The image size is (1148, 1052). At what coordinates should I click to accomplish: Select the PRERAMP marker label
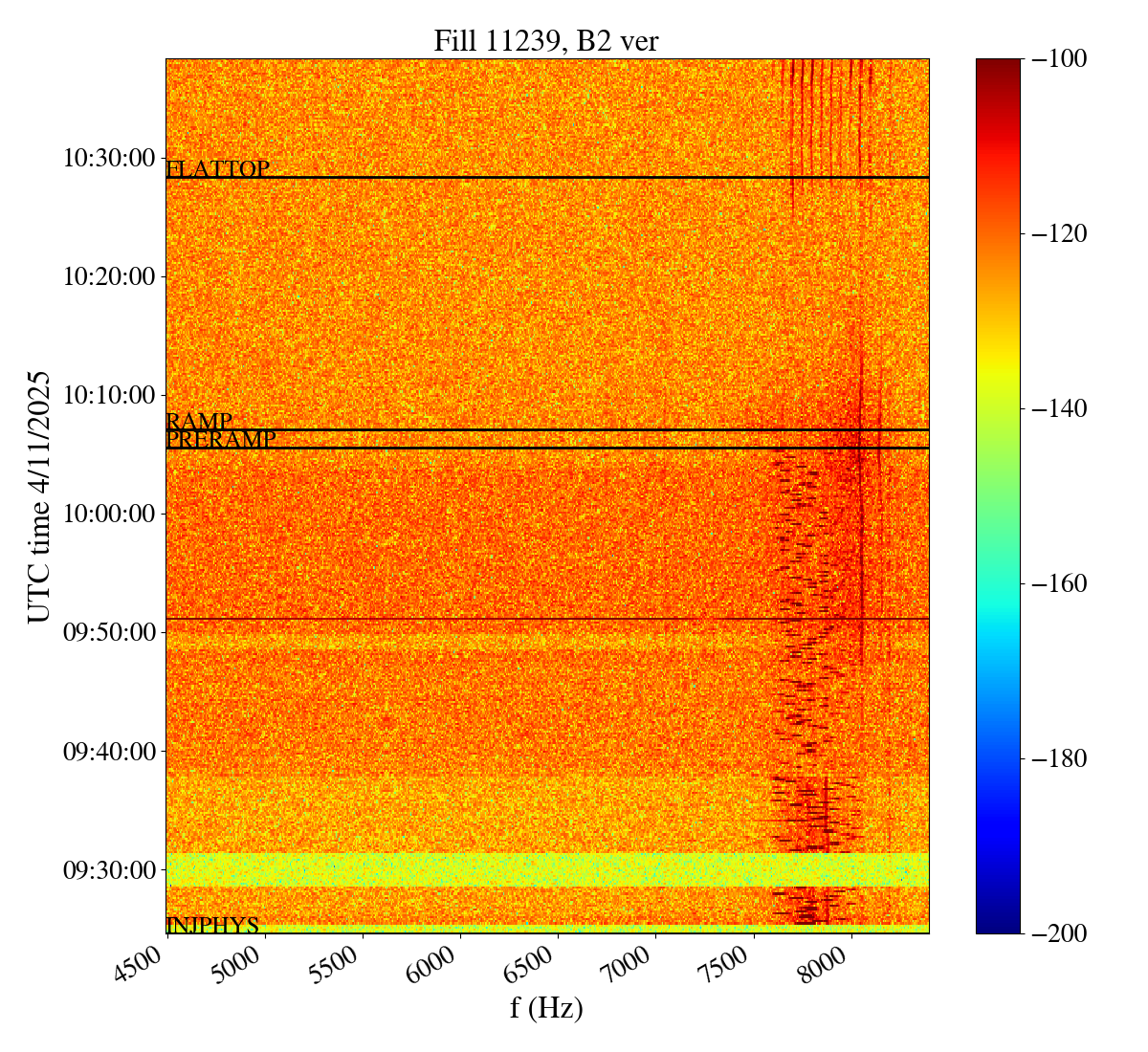tap(221, 440)
